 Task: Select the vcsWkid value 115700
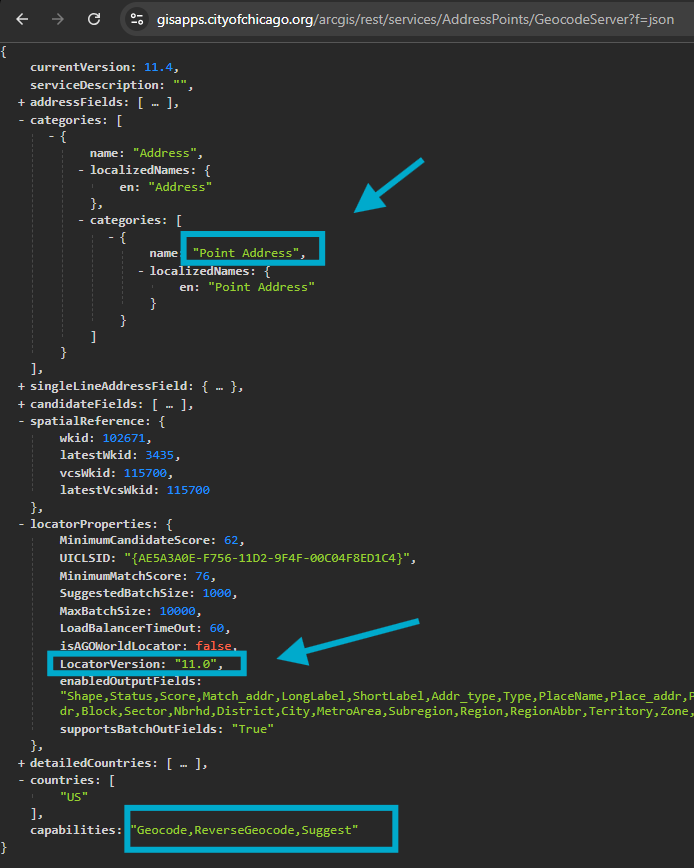[x=146, y=473]
